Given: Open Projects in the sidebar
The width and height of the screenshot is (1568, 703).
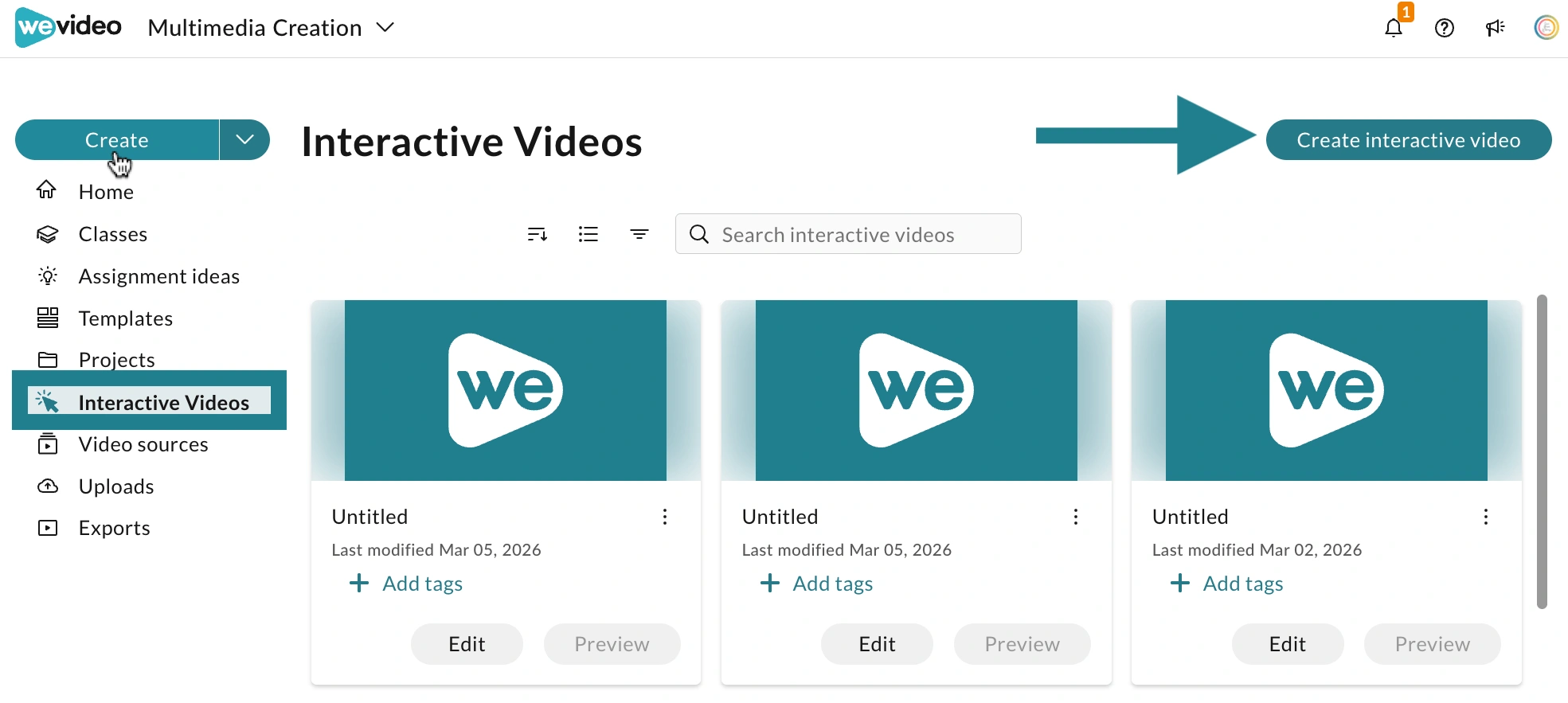Looking at the screenshot, I should pyautogui.click(x=116, y=360).
